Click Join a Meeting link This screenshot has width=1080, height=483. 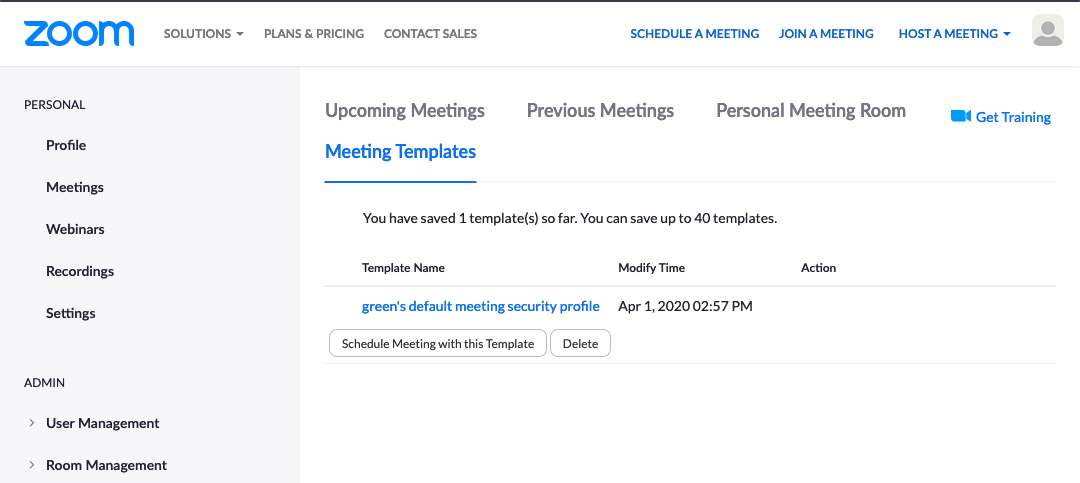[x=826, y=34]
